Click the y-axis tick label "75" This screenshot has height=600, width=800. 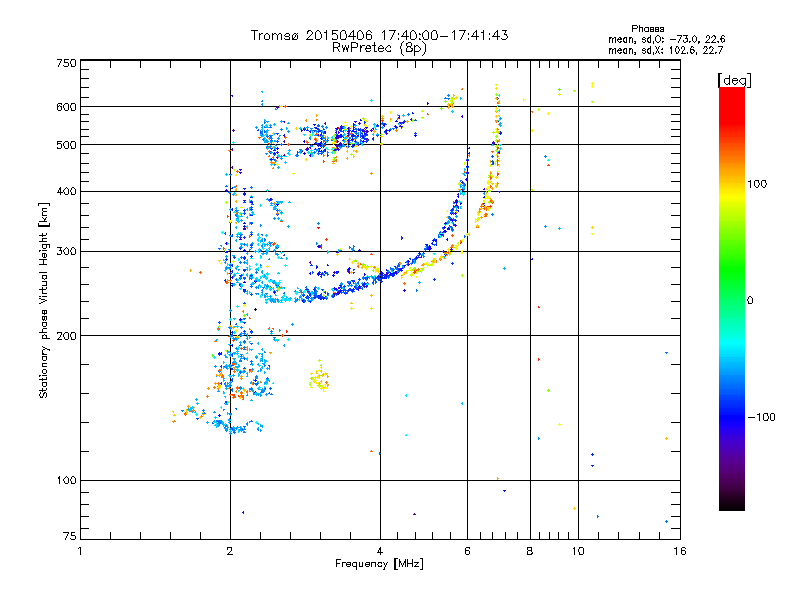coord(70,536)
